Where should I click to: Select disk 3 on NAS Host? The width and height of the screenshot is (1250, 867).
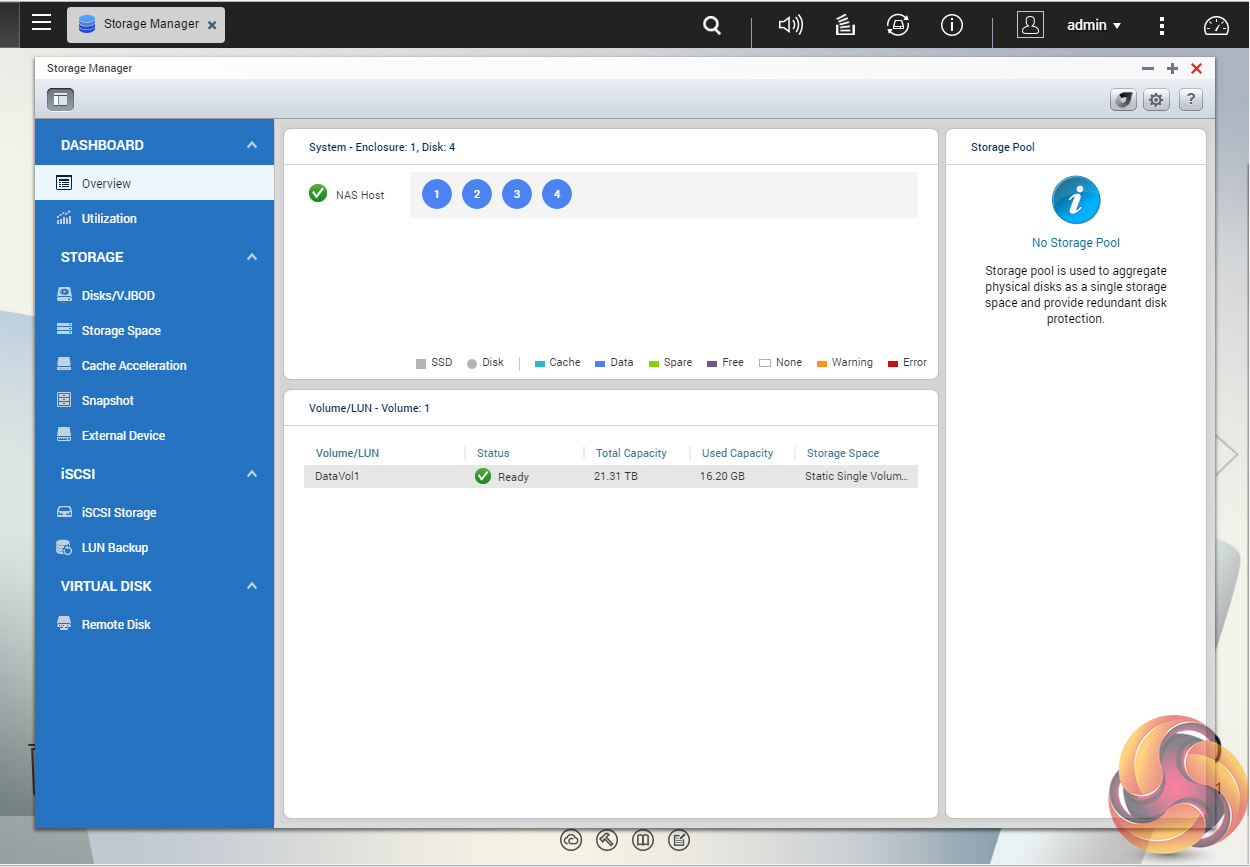coord(517,194)
